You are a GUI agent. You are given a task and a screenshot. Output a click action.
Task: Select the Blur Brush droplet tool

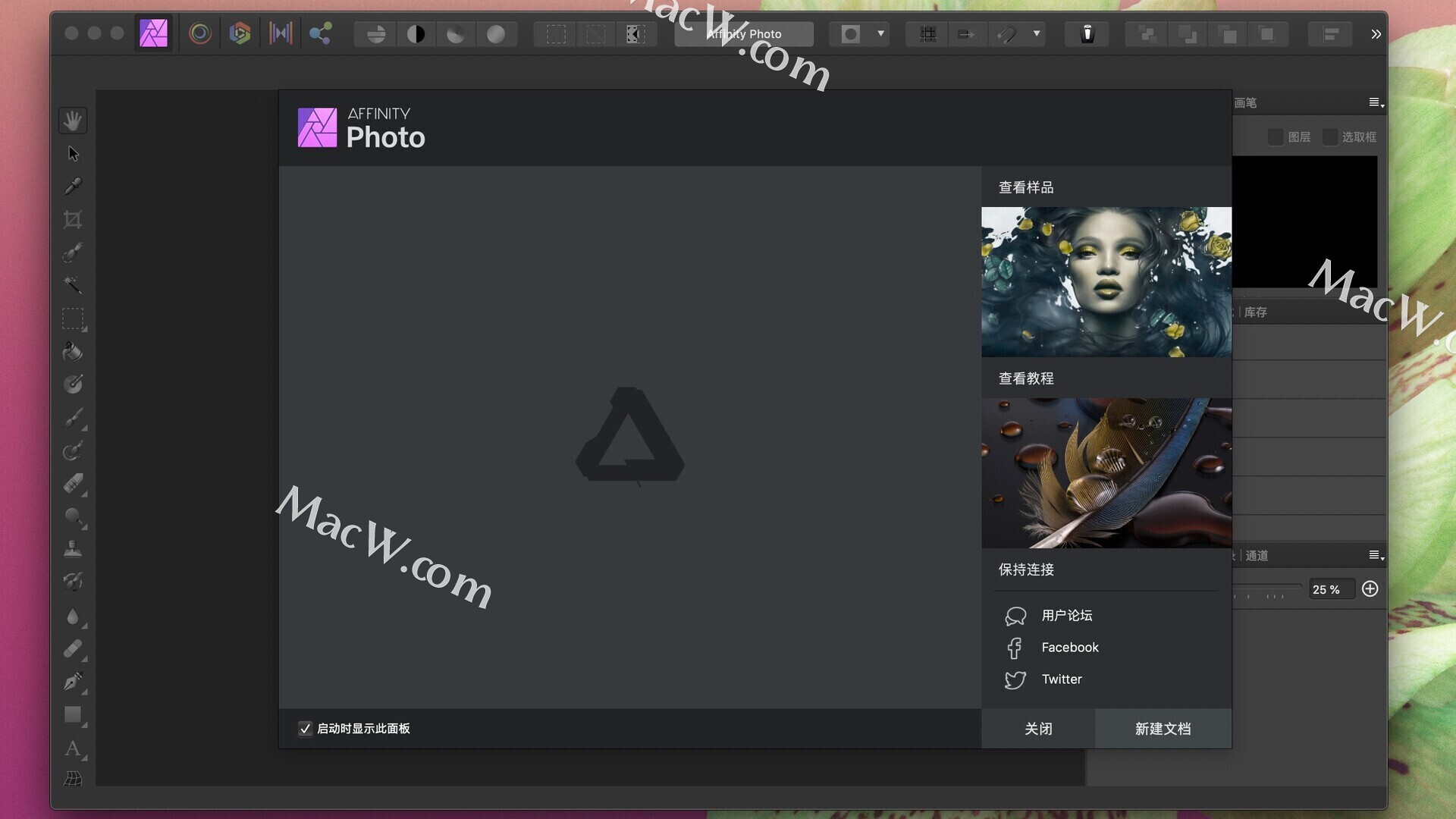coord(73,616)
